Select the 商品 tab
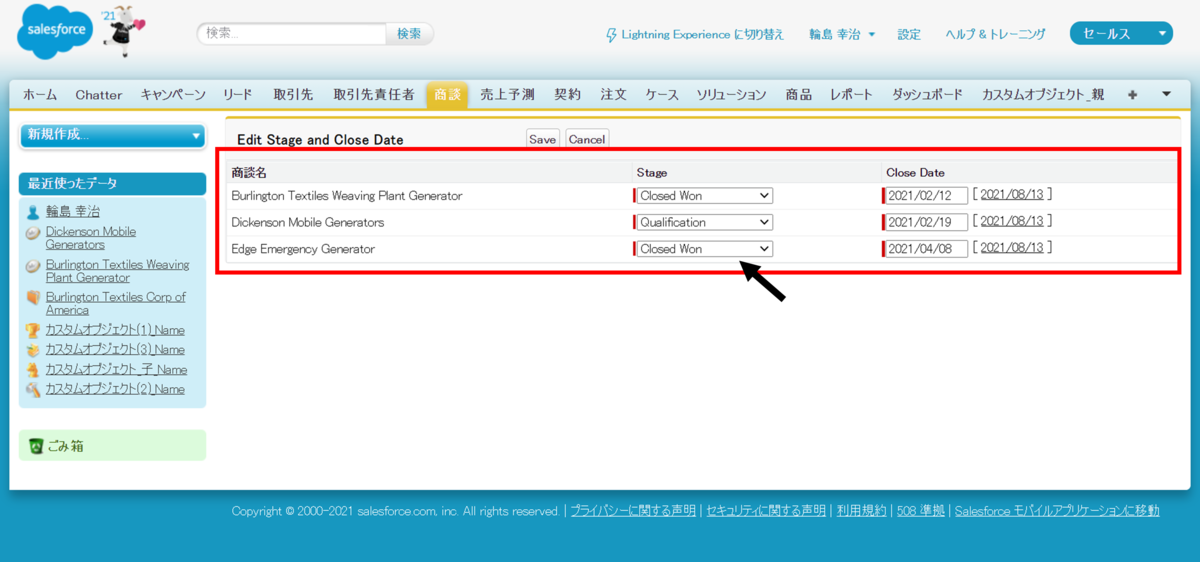The width and height of the screenshot is (1200, 562). [798, 95]
